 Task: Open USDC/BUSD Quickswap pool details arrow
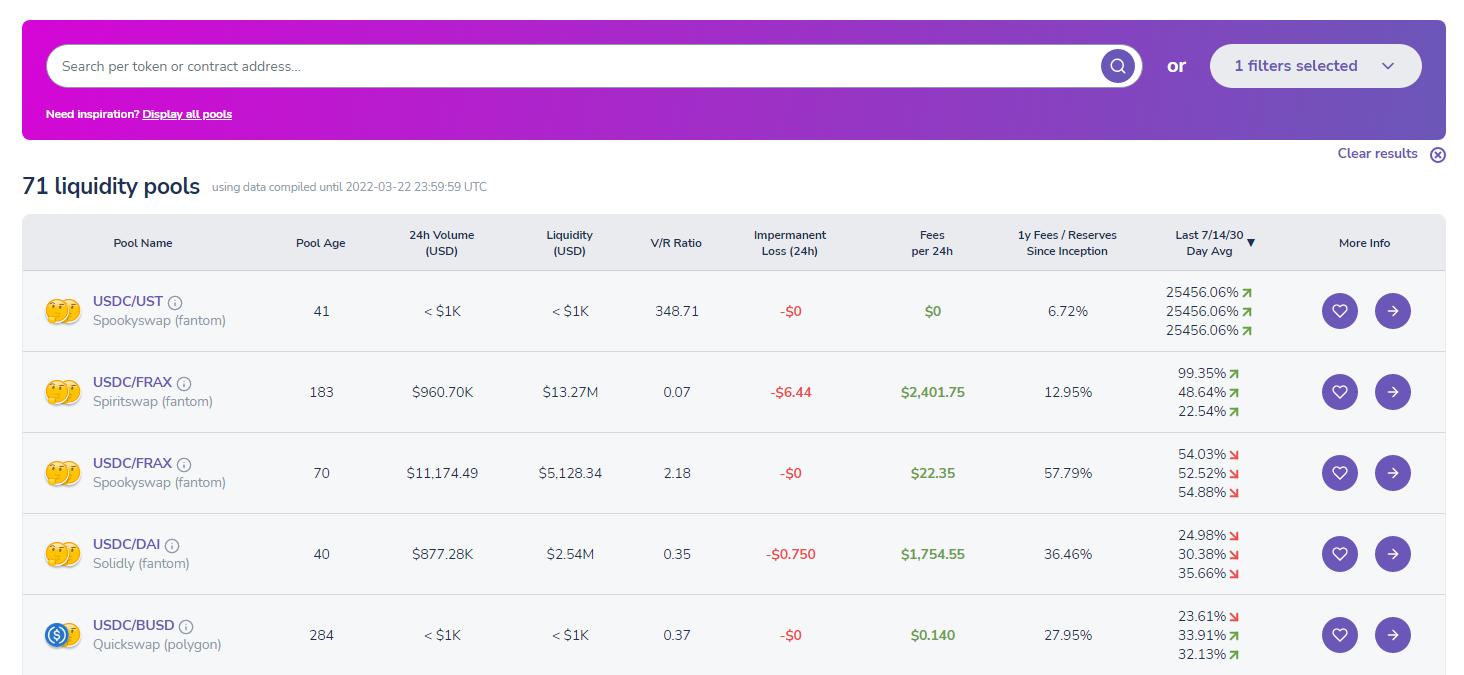[x=1393, y=635]
